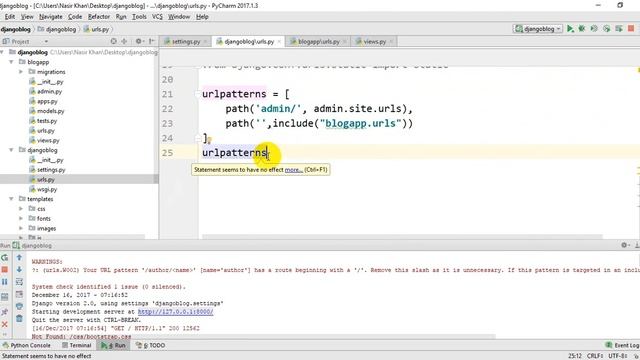Viewport: 640px width, 360px height.
Task: Click down arrow in Run console gutter
Action: pyautogui.click(x=19, y=270)
